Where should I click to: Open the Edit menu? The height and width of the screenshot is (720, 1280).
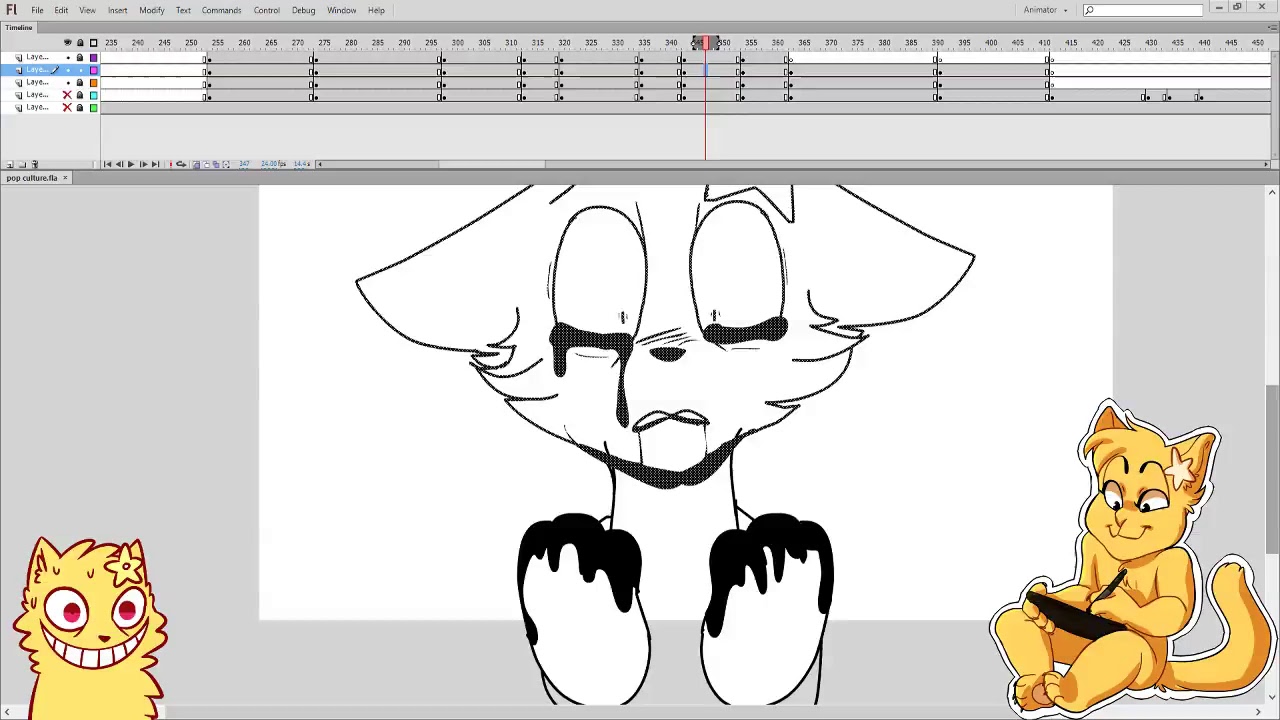[x=61, y=10]
